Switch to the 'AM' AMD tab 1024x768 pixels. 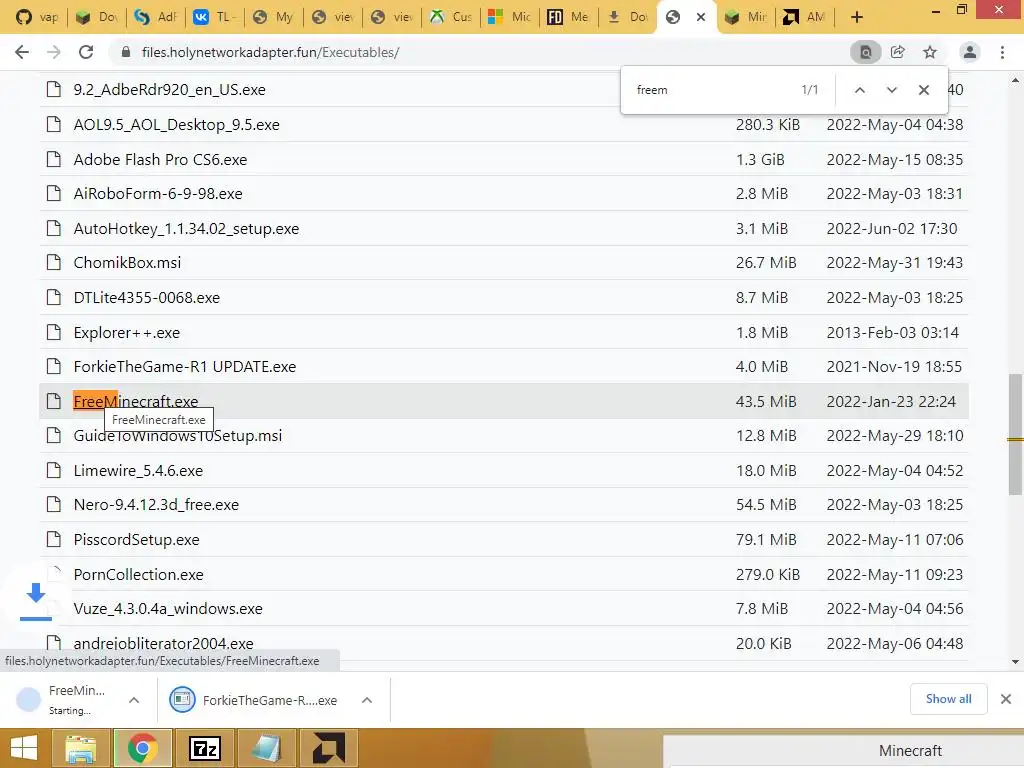(x=805, y=17)
